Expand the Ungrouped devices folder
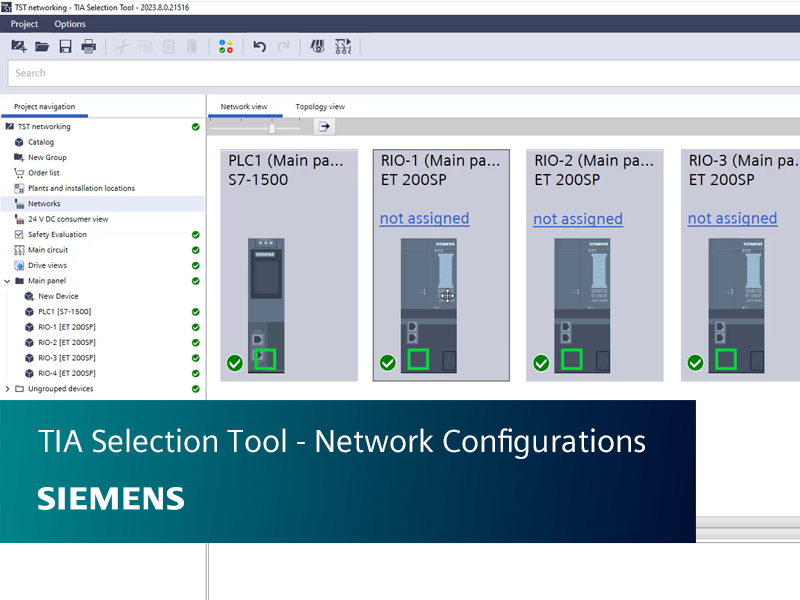Image resolution: width=800 pixels, height=600 pixels. [8, 389]
